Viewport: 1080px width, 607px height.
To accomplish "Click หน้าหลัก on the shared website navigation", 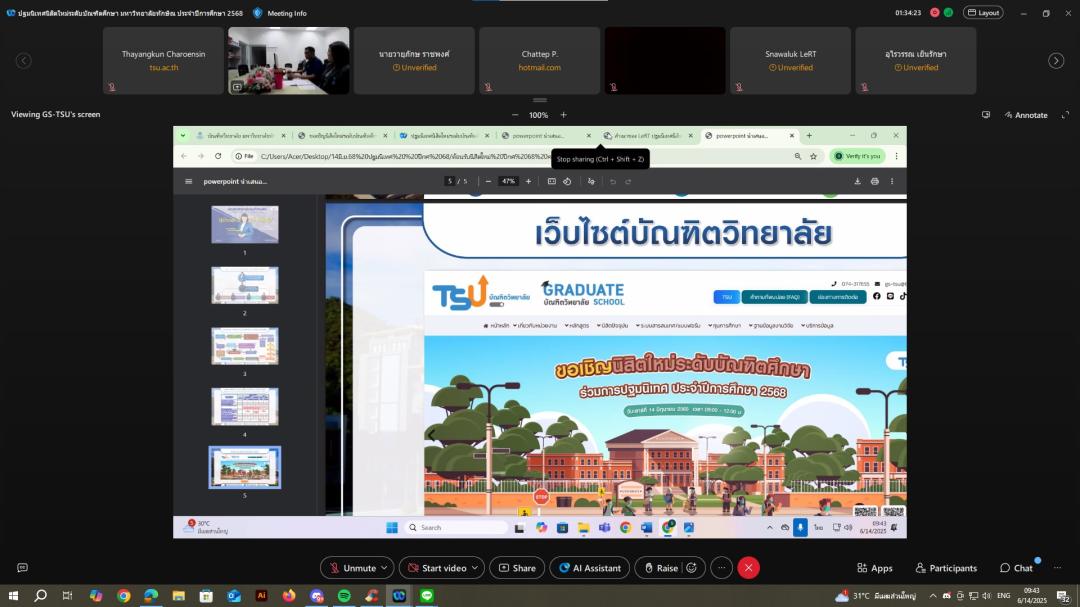I will coord(497,325).
